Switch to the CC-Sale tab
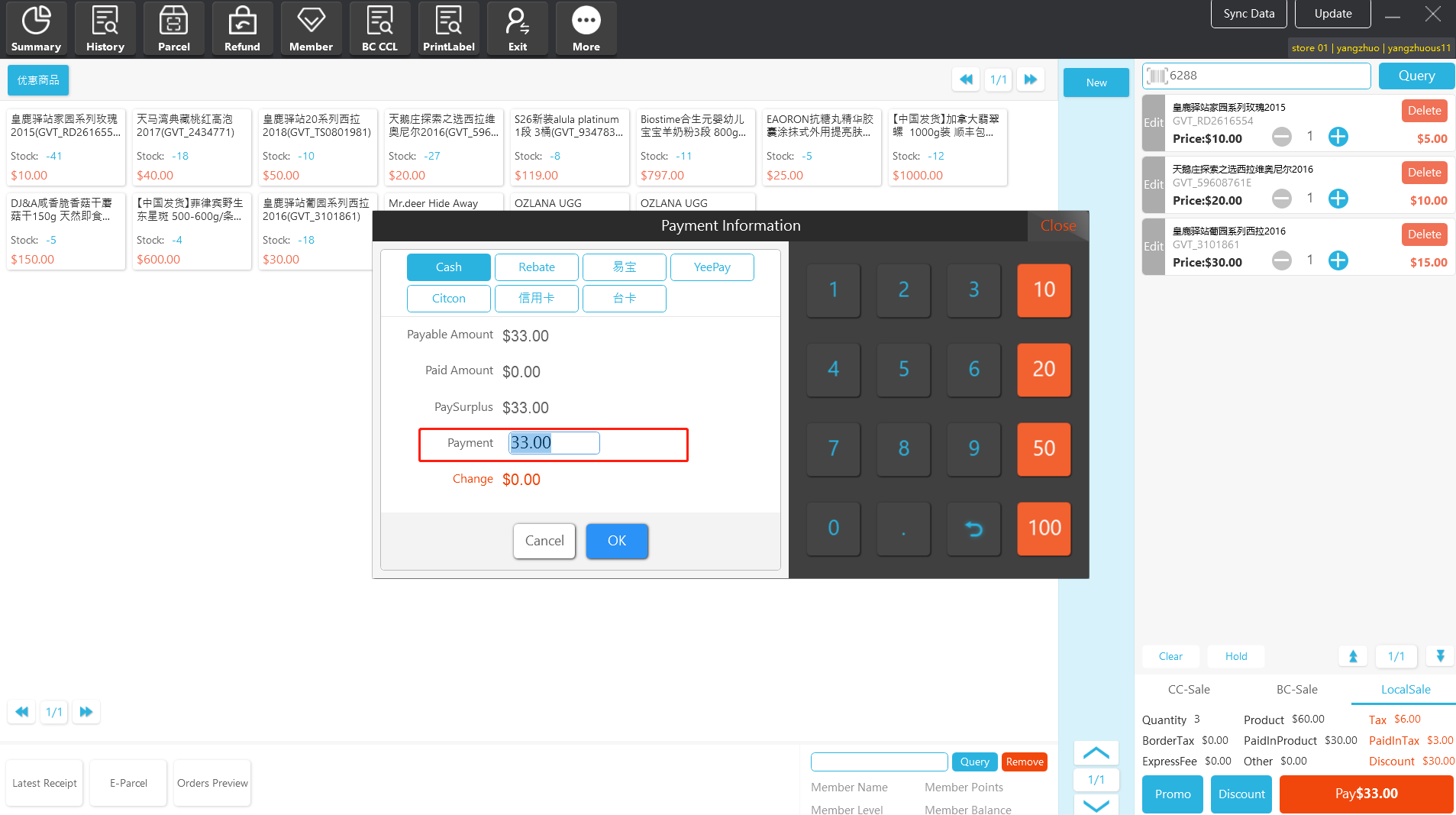The width and height of the screenshot is (1456, 815). tap(1188, 689)
